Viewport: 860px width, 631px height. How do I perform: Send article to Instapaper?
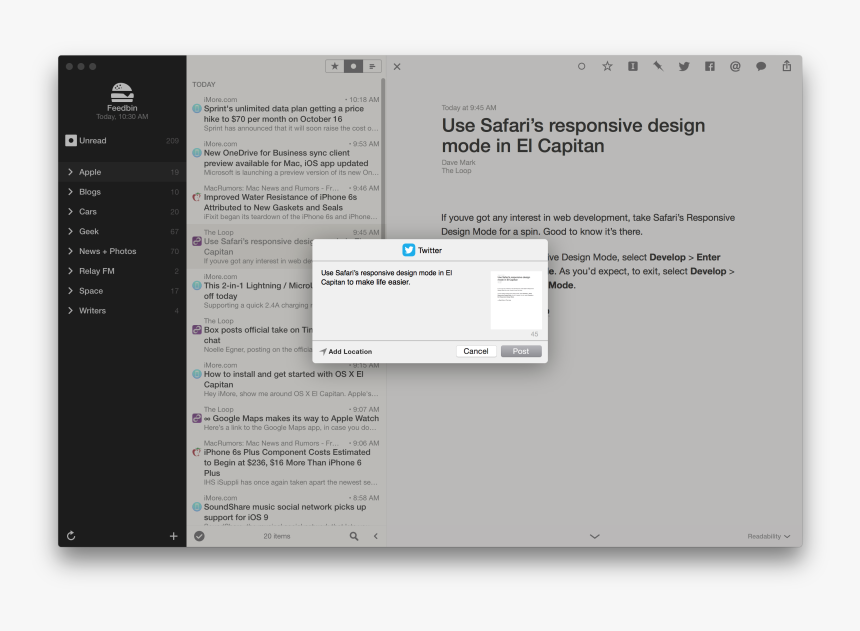[632, 66]
